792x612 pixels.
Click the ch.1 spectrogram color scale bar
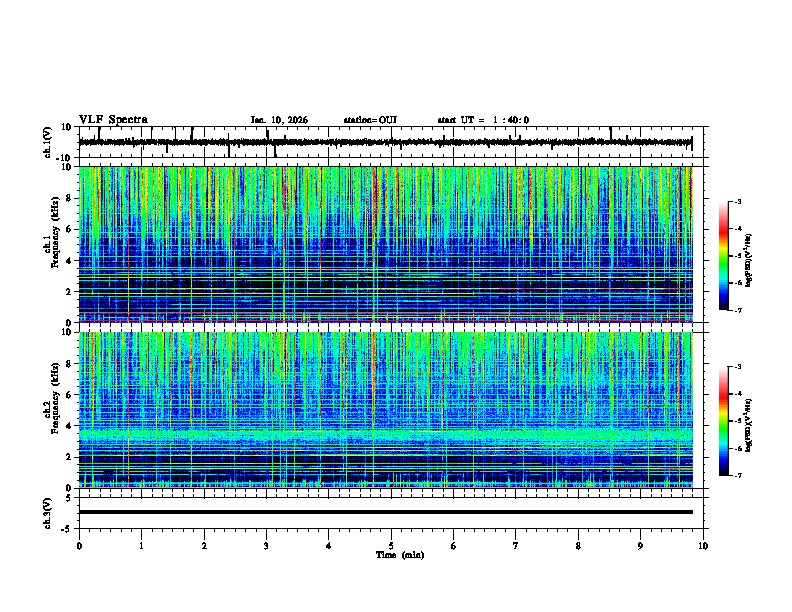click(x=724, y=256)
